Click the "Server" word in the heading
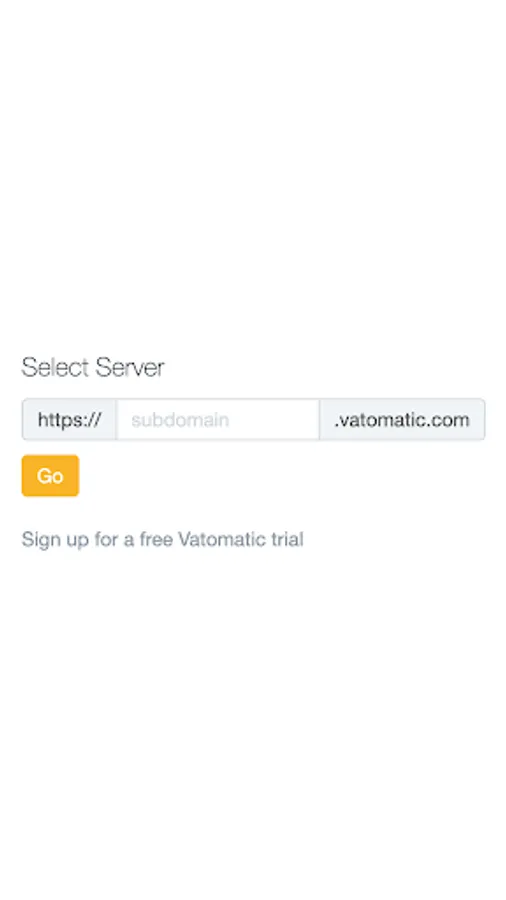The width and height of the screenshot is (506, 900). (130, 367)
